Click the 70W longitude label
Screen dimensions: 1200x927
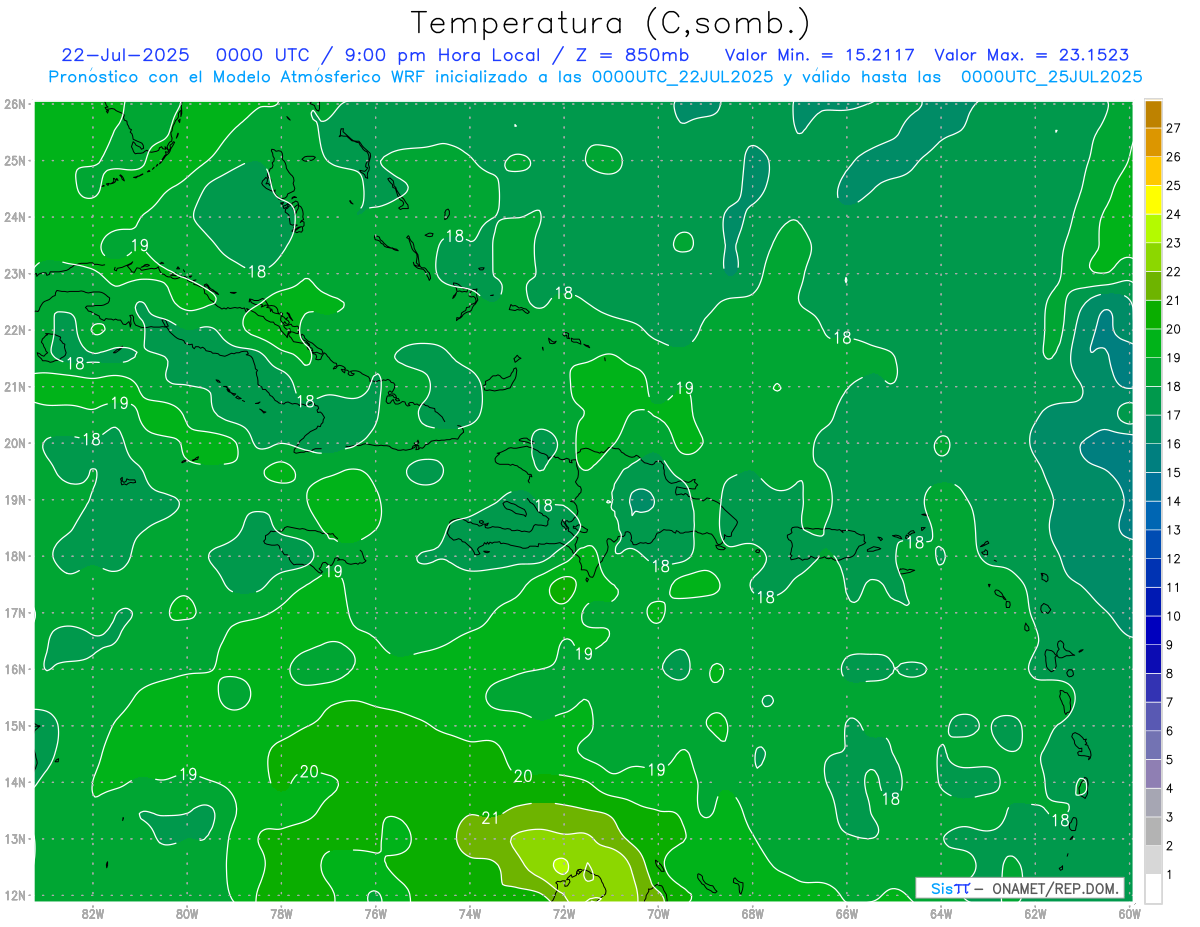(x=658, y=913)
